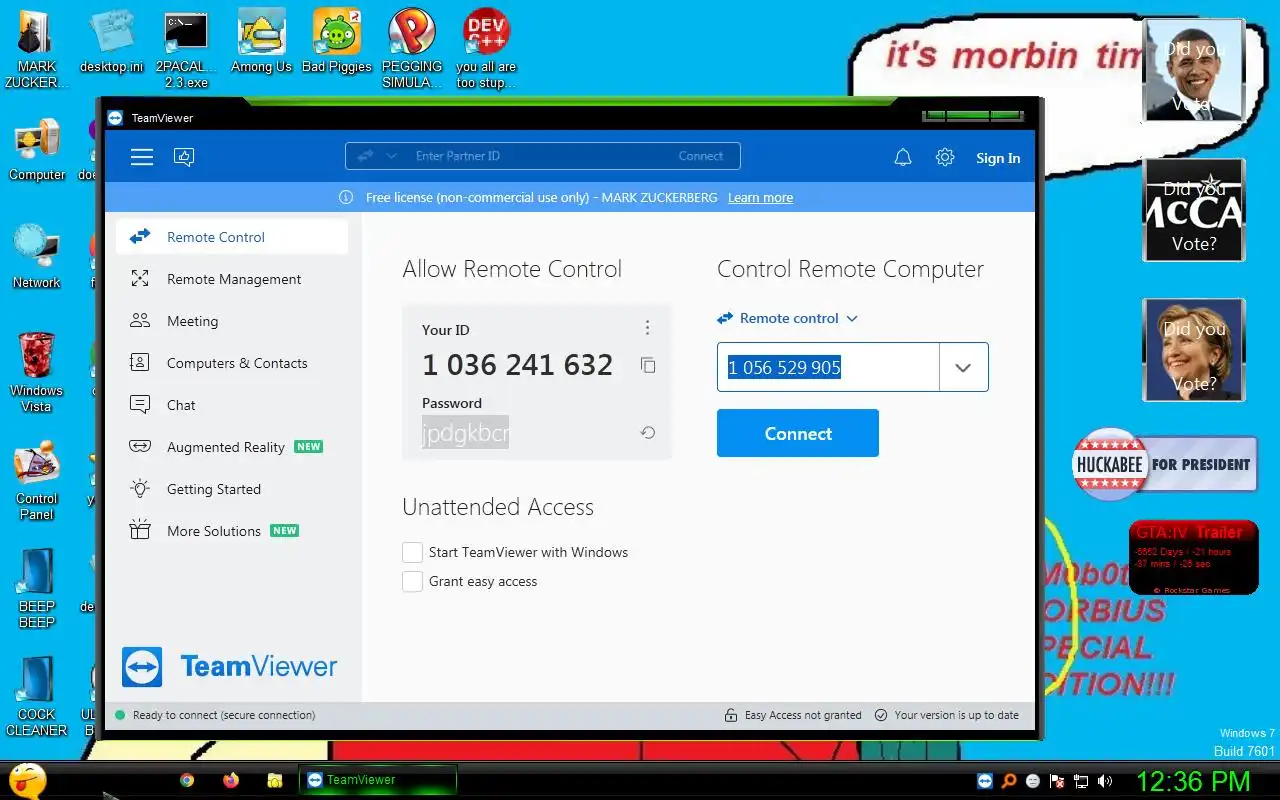Click the feedback thumbs-up icon
Screen dimensions: 1280x800
184,157
